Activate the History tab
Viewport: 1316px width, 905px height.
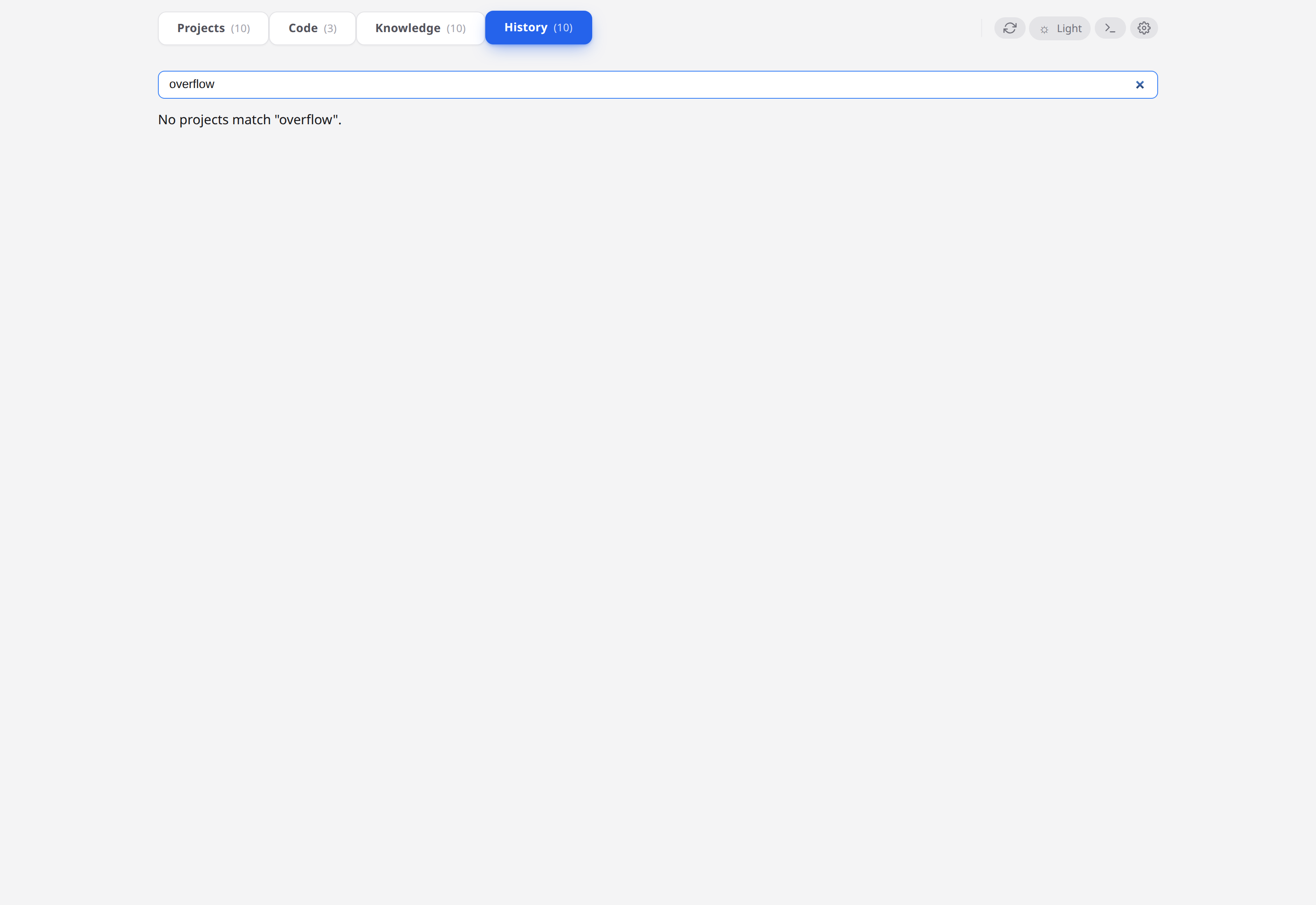click(x=538, y=27)
